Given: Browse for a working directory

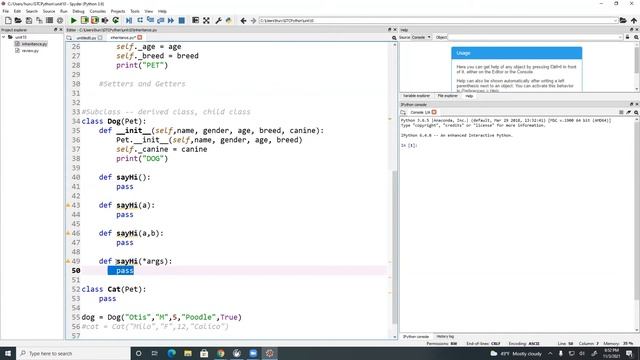Looking at the screenshot, I should [623, 20].
